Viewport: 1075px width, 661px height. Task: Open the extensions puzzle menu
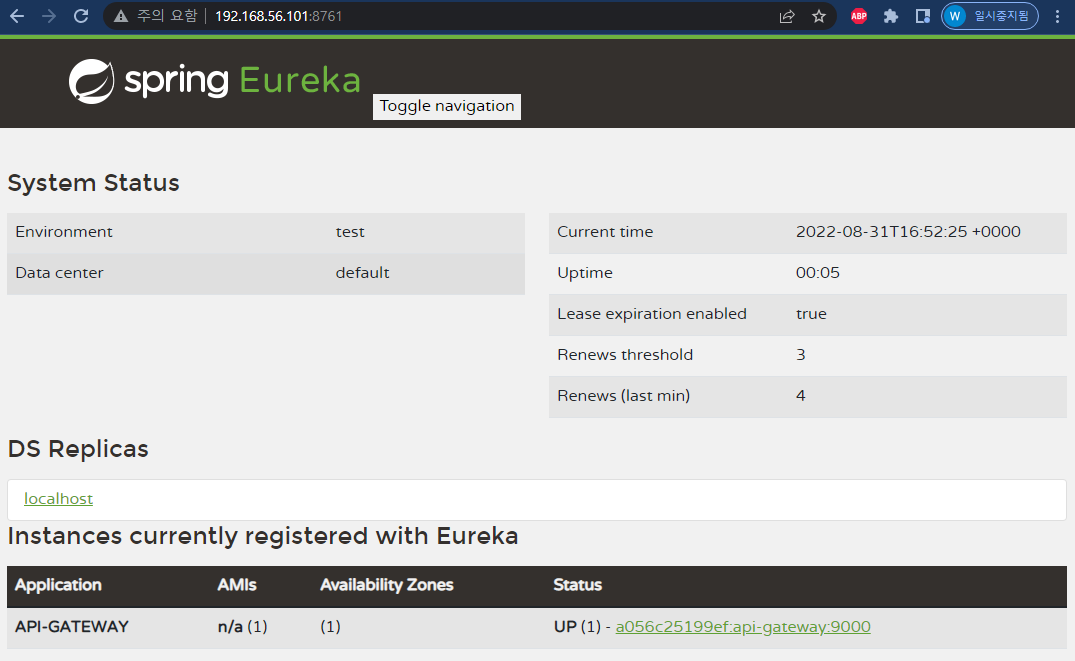click(x=891, y=16)
